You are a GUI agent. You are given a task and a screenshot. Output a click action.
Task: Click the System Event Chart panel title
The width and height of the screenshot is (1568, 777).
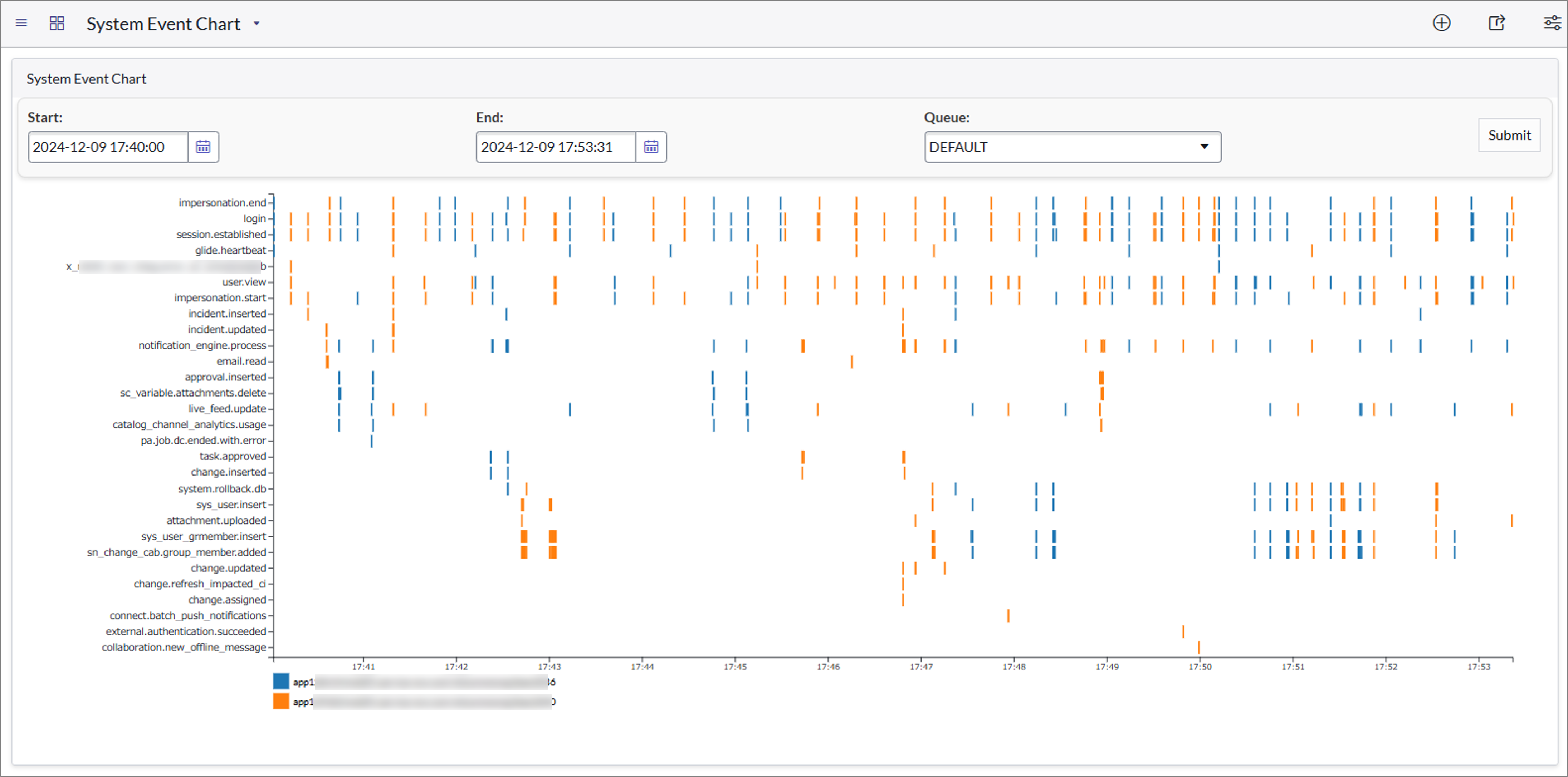[86, 79]
